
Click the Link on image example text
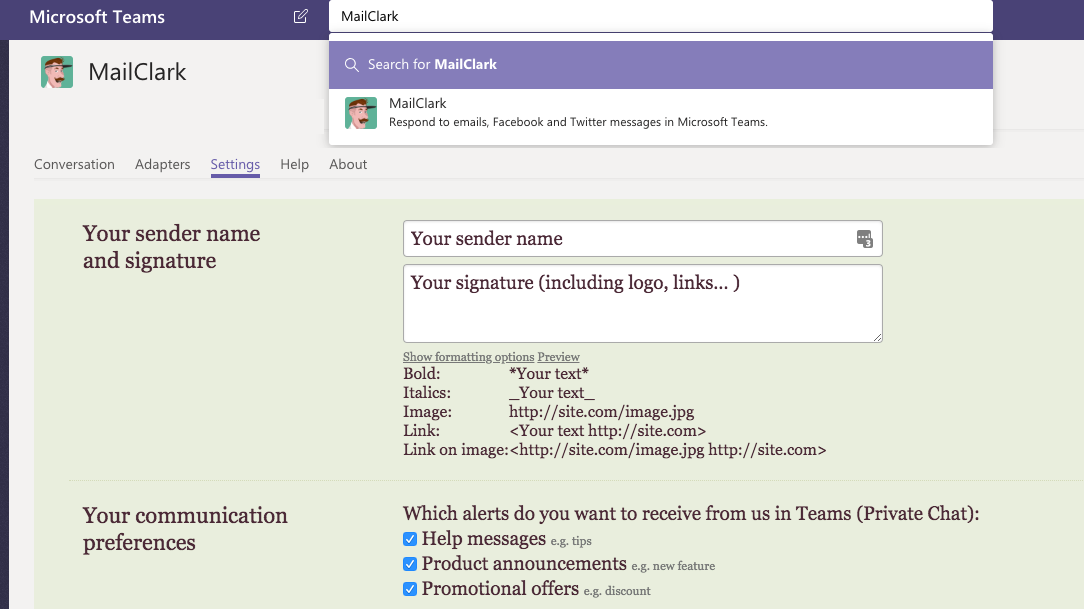[x=668, y=450]
